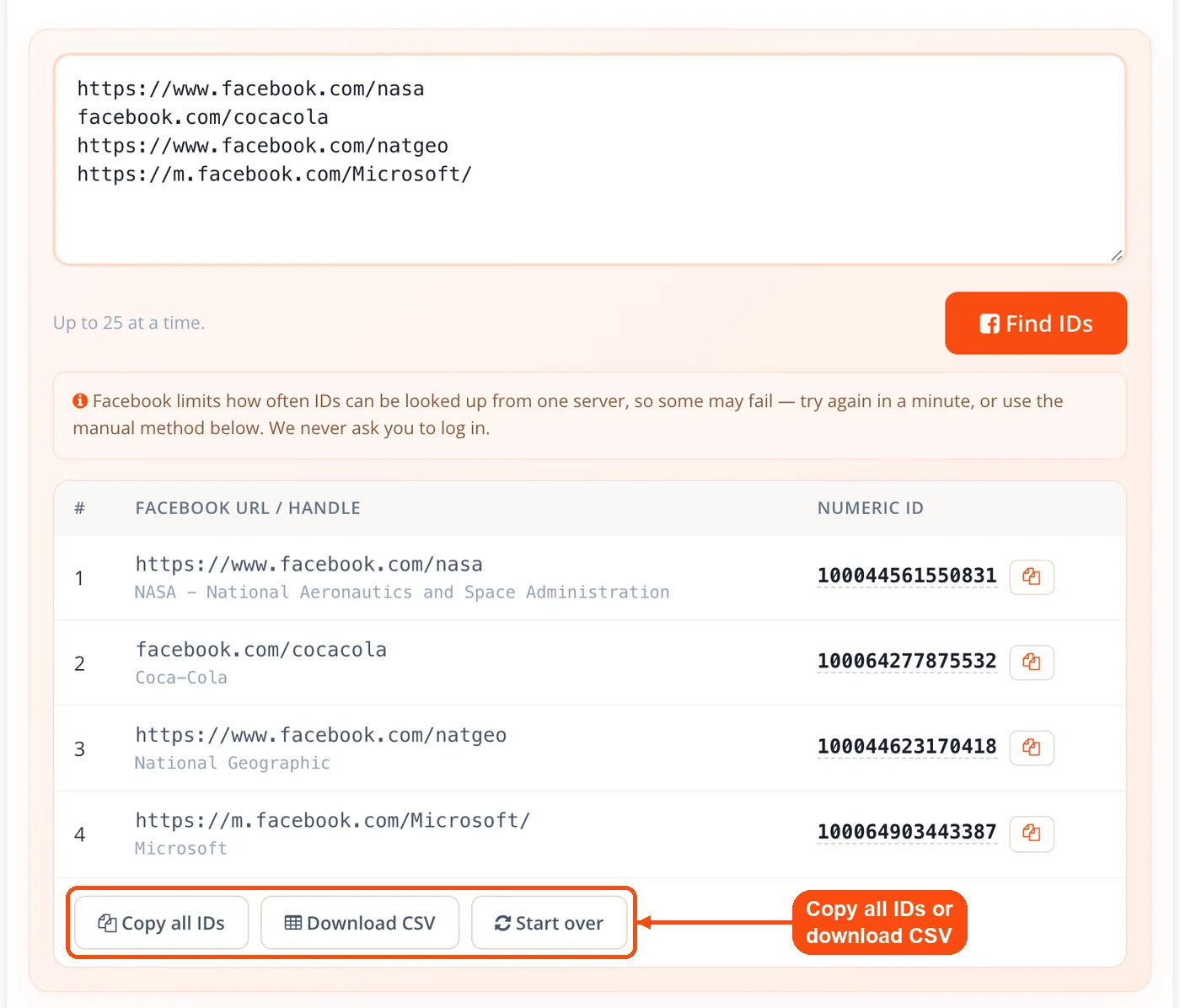Screen dimensions: 1180x1008
Task: Click the https://m.facebook.com/Microsoft/ result row URL
Action: 333,821
